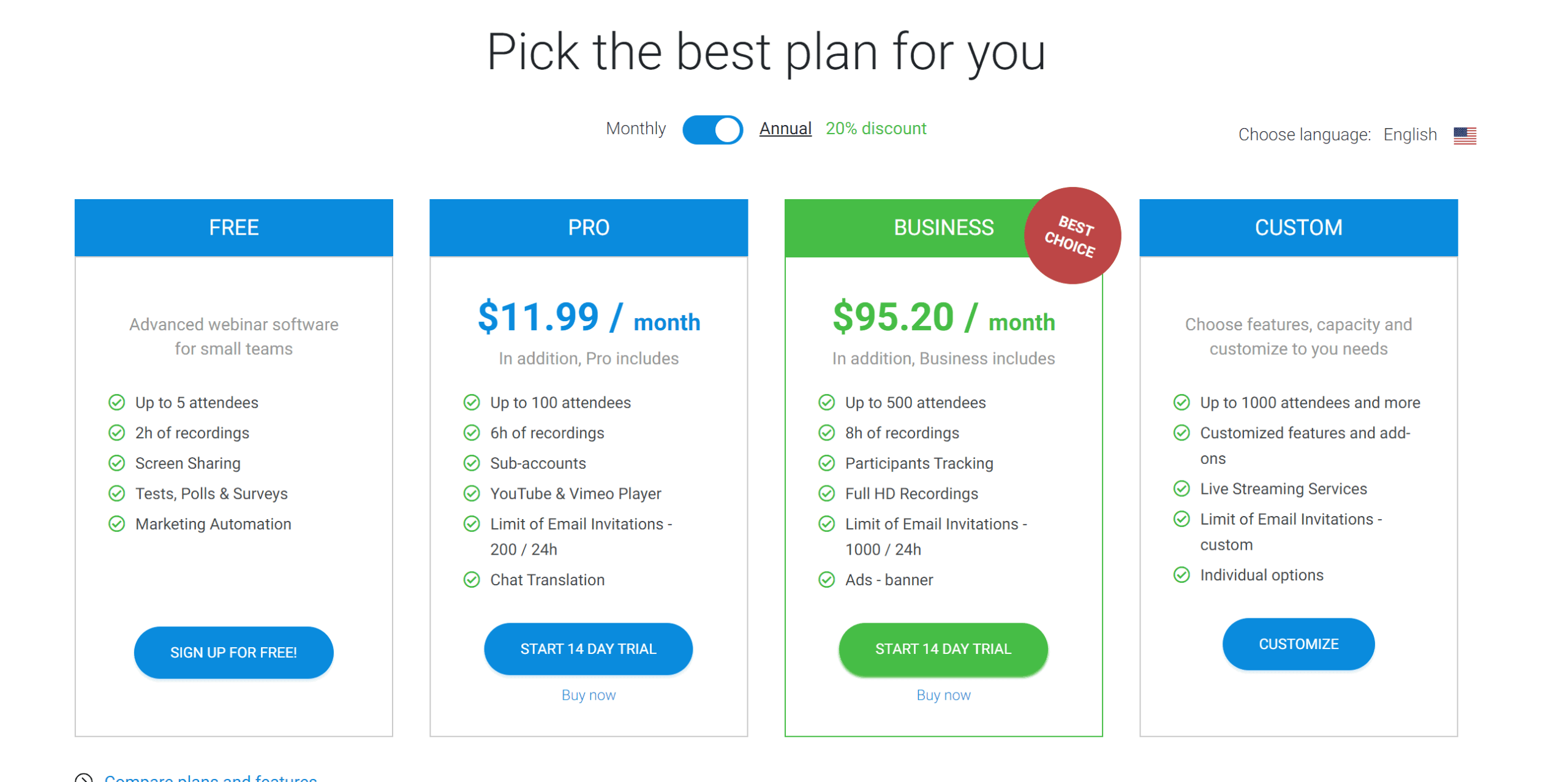Click the Best Choice red badge
This screenshot has height=782, width=1568.
tap(1072, 235)
